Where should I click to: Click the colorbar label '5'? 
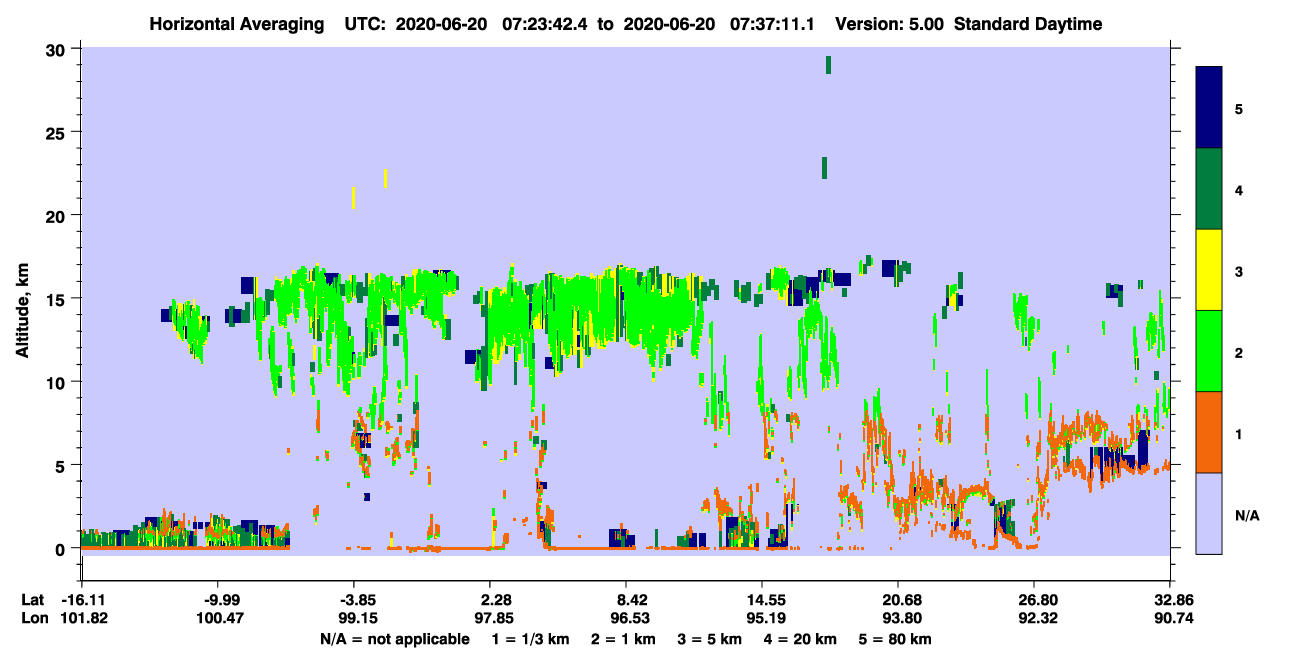pos(1239,109)
